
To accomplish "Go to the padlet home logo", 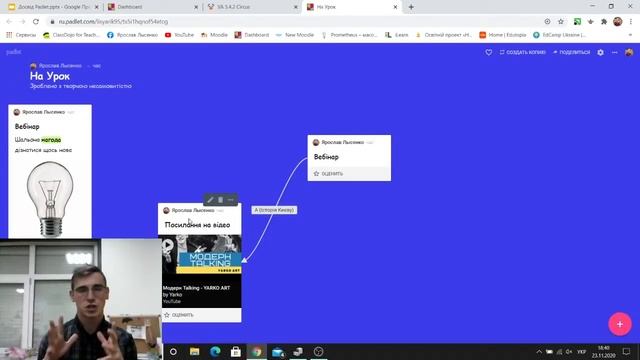I will coord(13,52).
